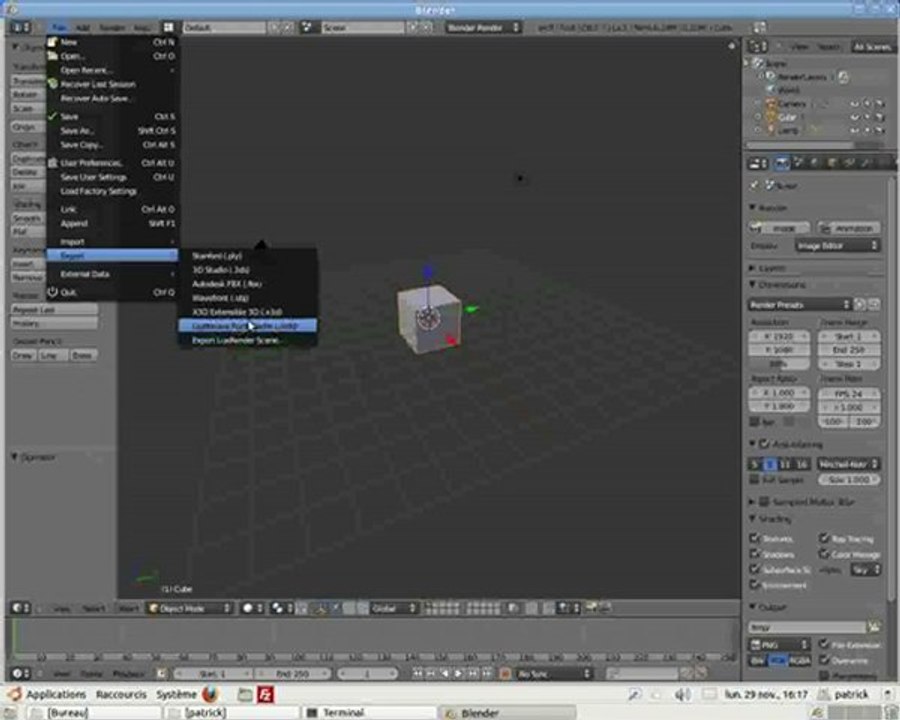Click the viewport shading sphere icon
This screenshot has height=720, width=900.
252,608
